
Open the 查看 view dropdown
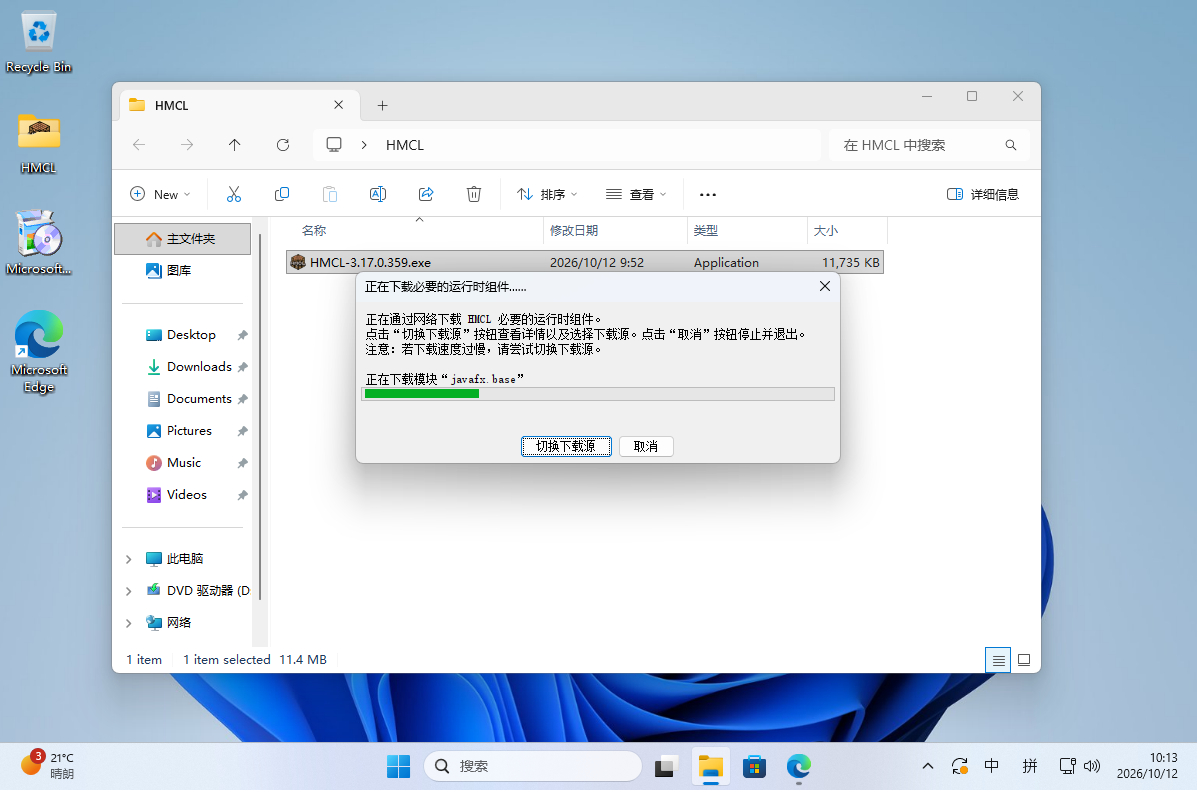tap(636, 195)
